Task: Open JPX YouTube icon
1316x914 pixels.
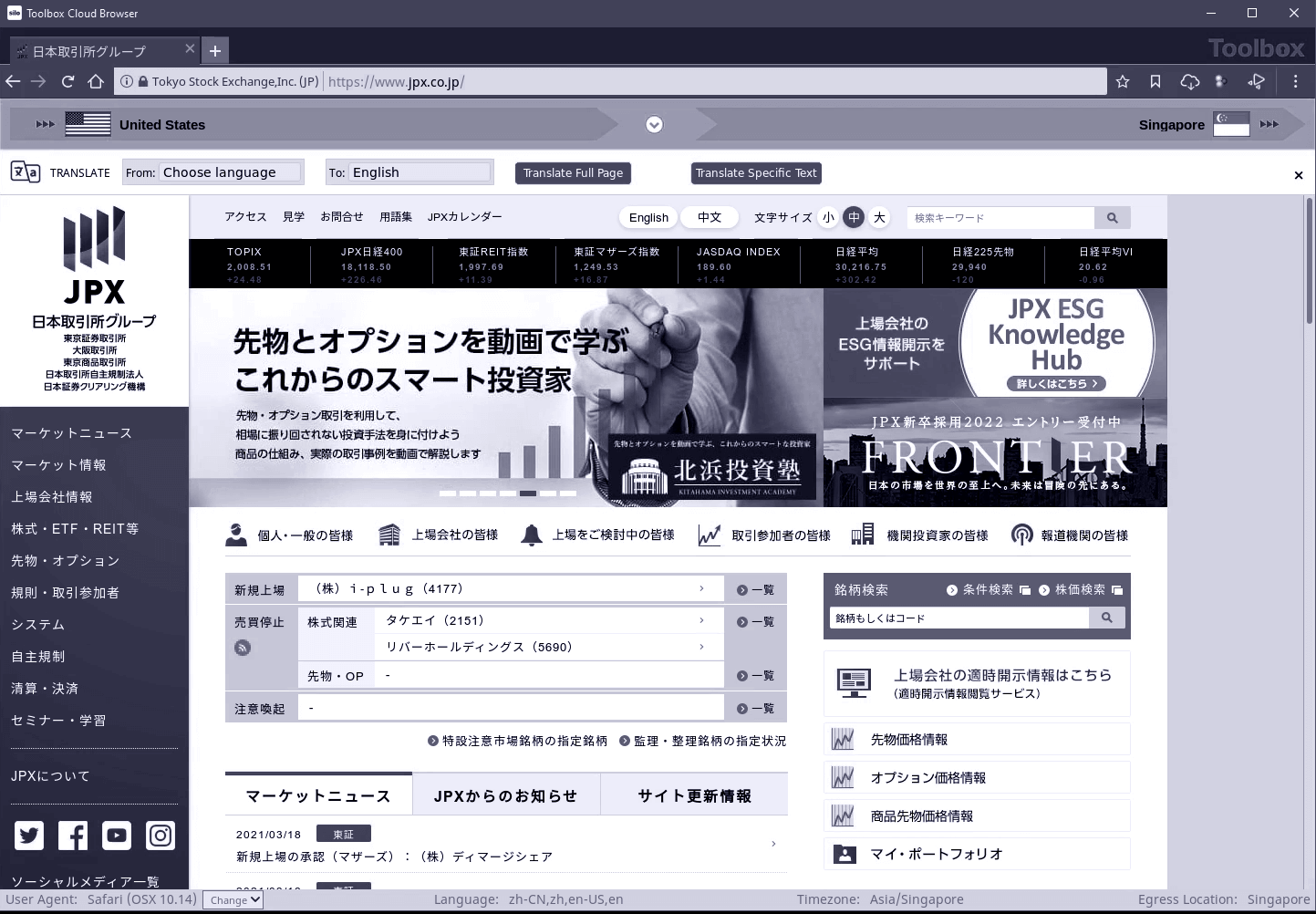Action: pyautogui.click(x=117, y=836)
